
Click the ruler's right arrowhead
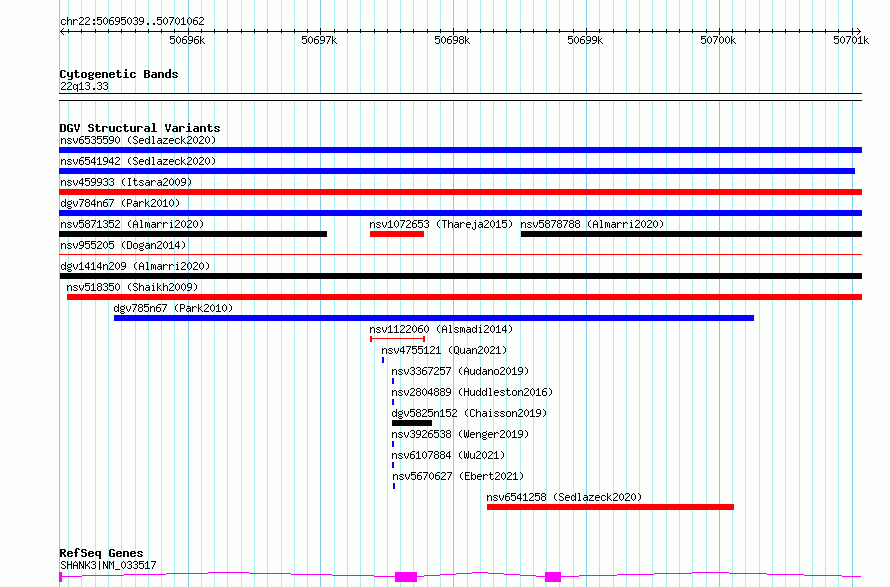click(x=859, y=32)
